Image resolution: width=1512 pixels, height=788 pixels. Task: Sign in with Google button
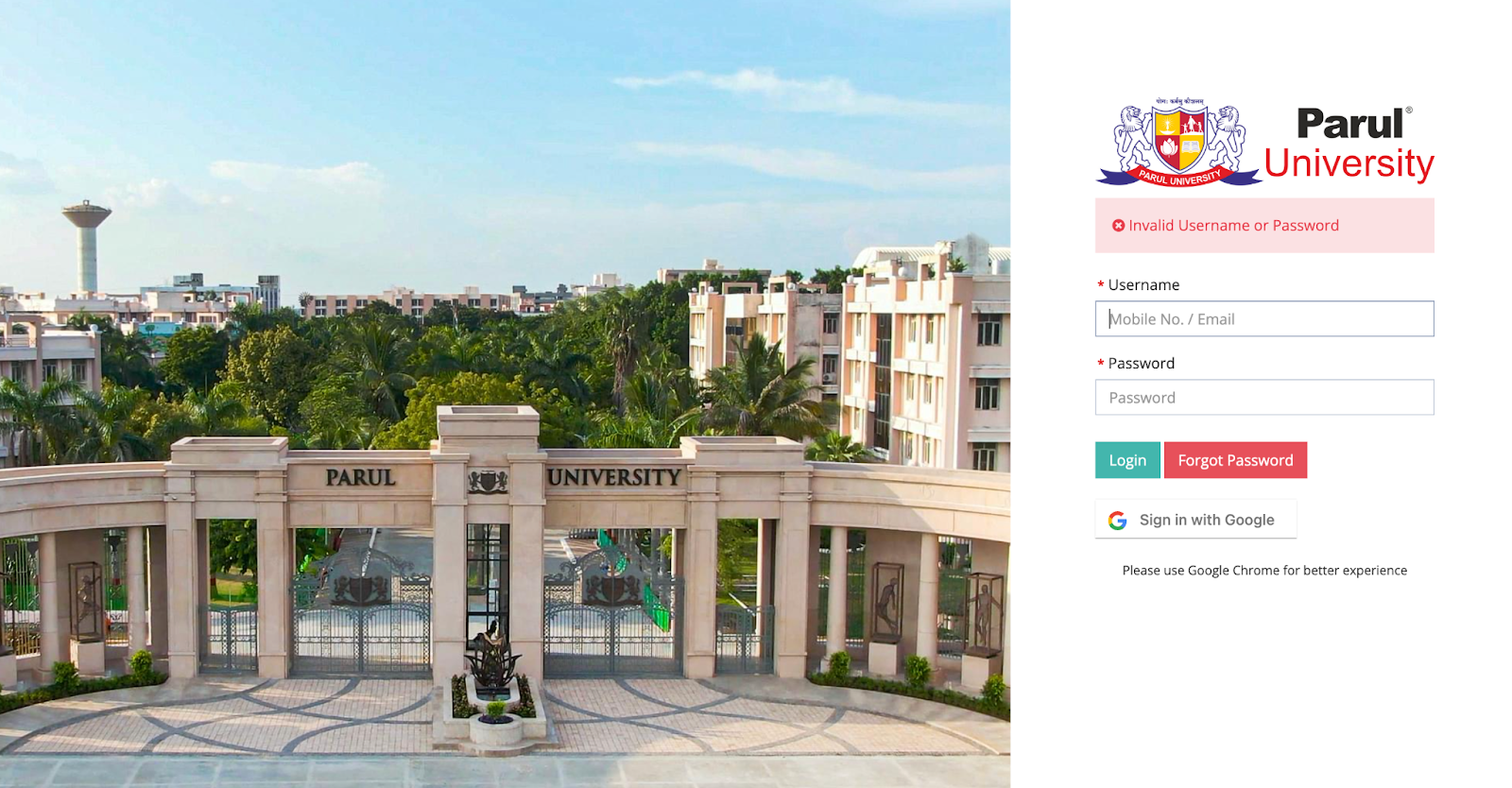[1195, 520]
